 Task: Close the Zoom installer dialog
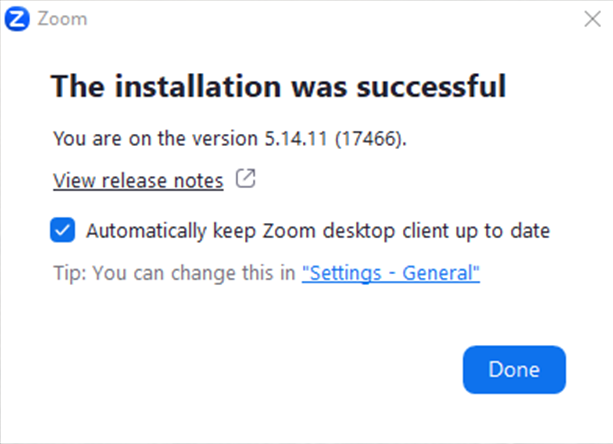[592, 19]
